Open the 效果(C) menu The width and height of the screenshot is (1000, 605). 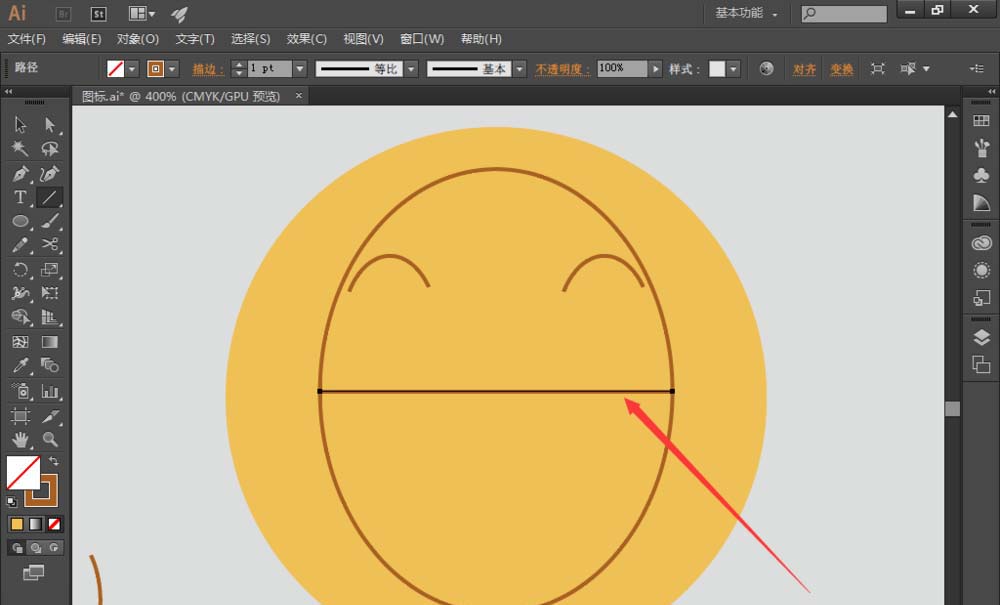click(x=307, y=39)
